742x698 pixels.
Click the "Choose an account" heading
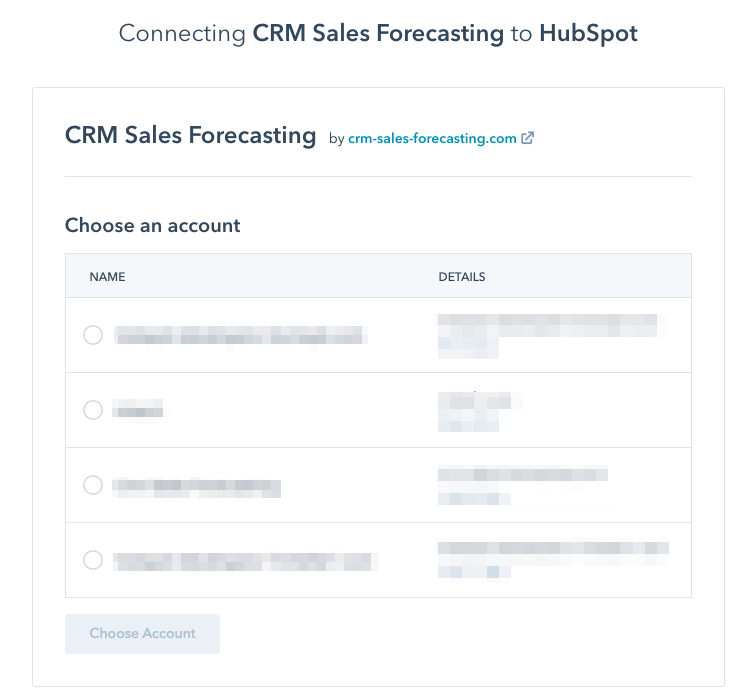coord(153,225)
